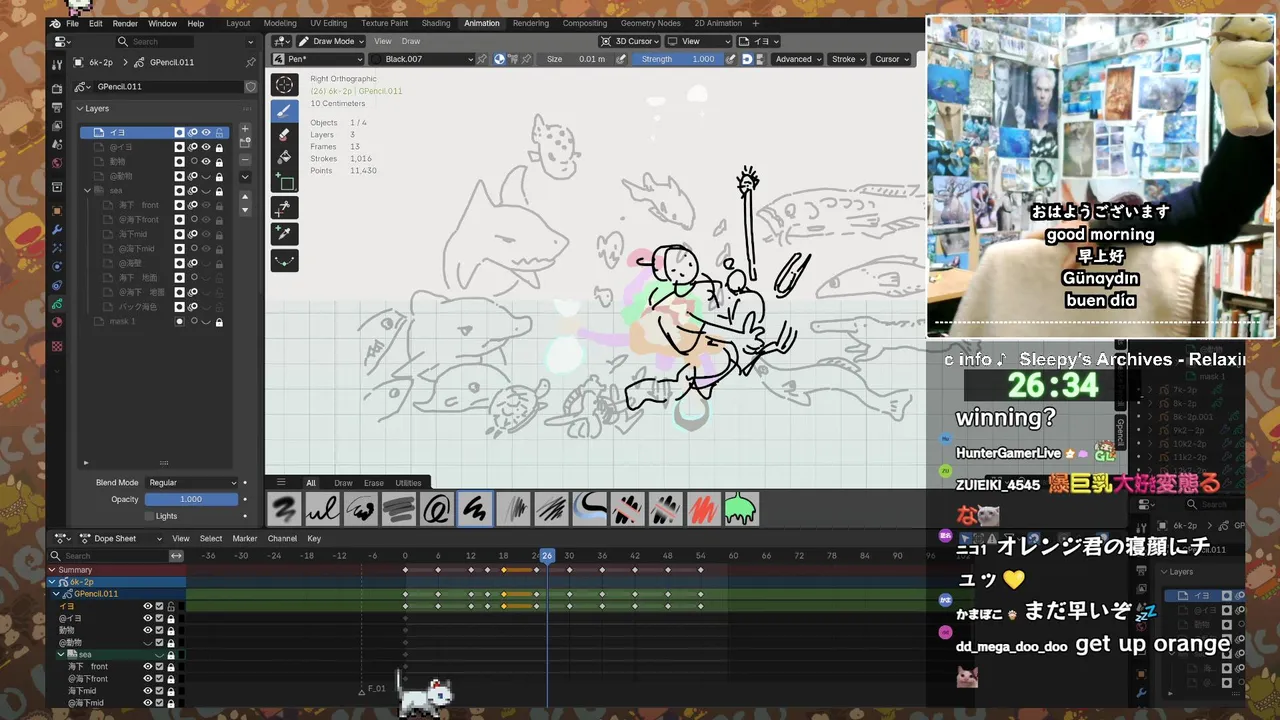The height and width of the screenshot is (720, 1280).
Task: Select the Erase tool in toolbar
Action: pyautogui.click(x=284, y=134)
